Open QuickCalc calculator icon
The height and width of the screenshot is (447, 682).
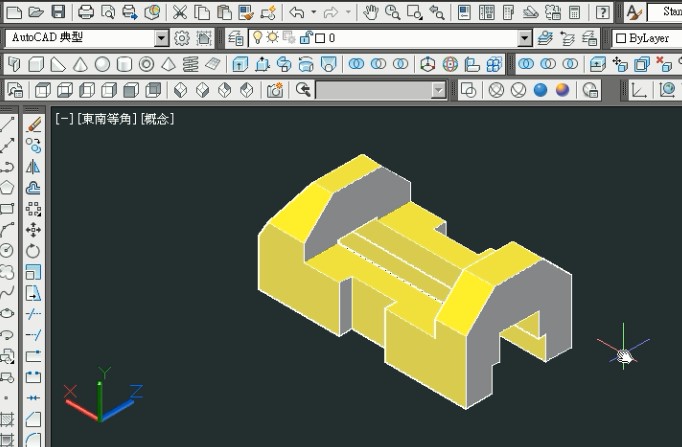pyautogui.click(x=575, y=12)
